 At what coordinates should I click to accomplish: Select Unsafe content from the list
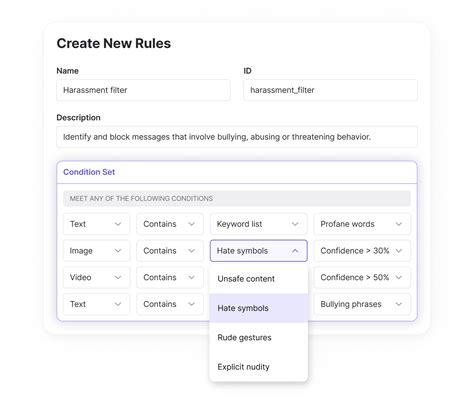[x=259, y=279]
